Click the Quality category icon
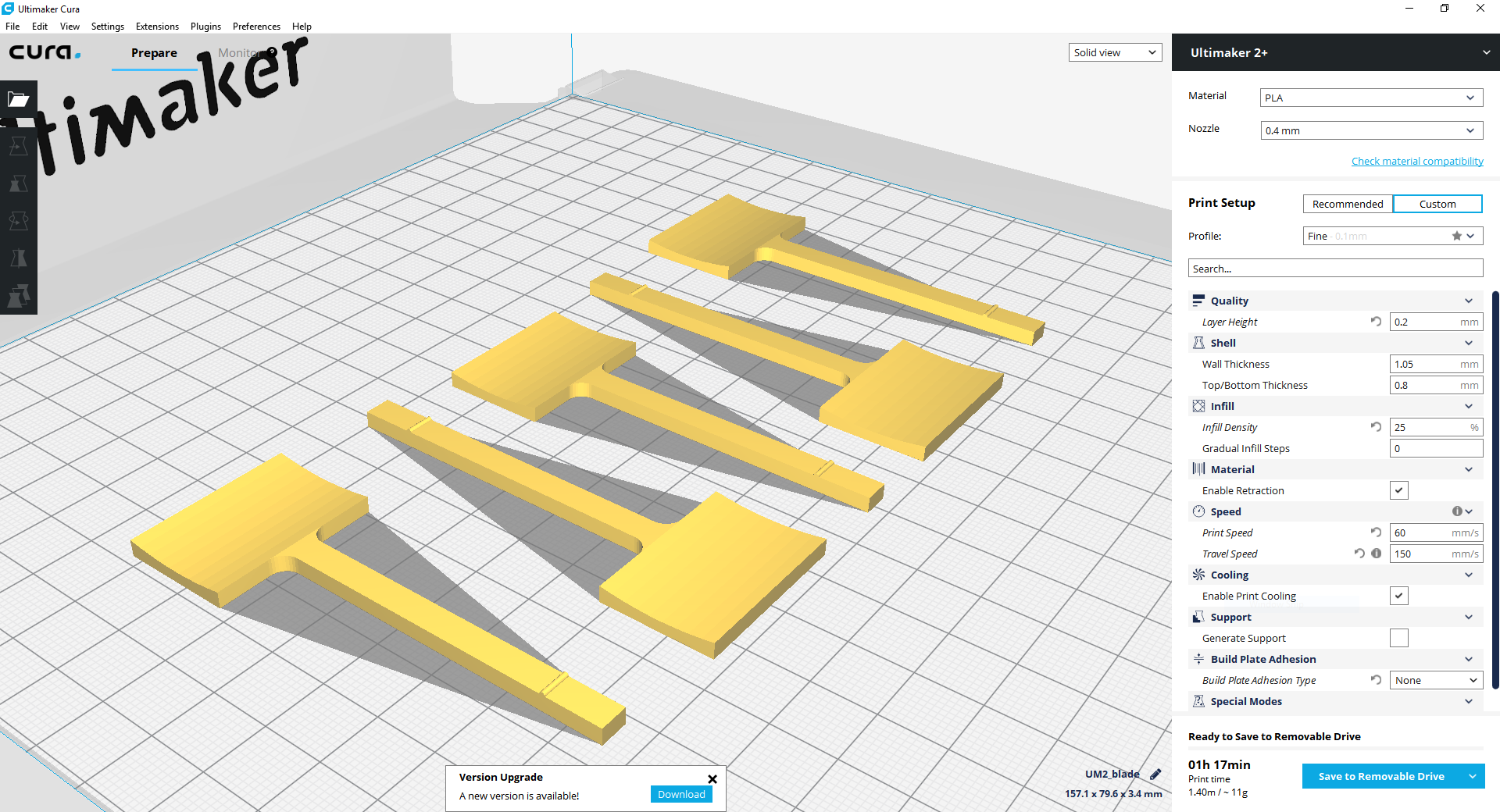The height and width of the screenshot is (812, 1500). tap(1198, 301)
